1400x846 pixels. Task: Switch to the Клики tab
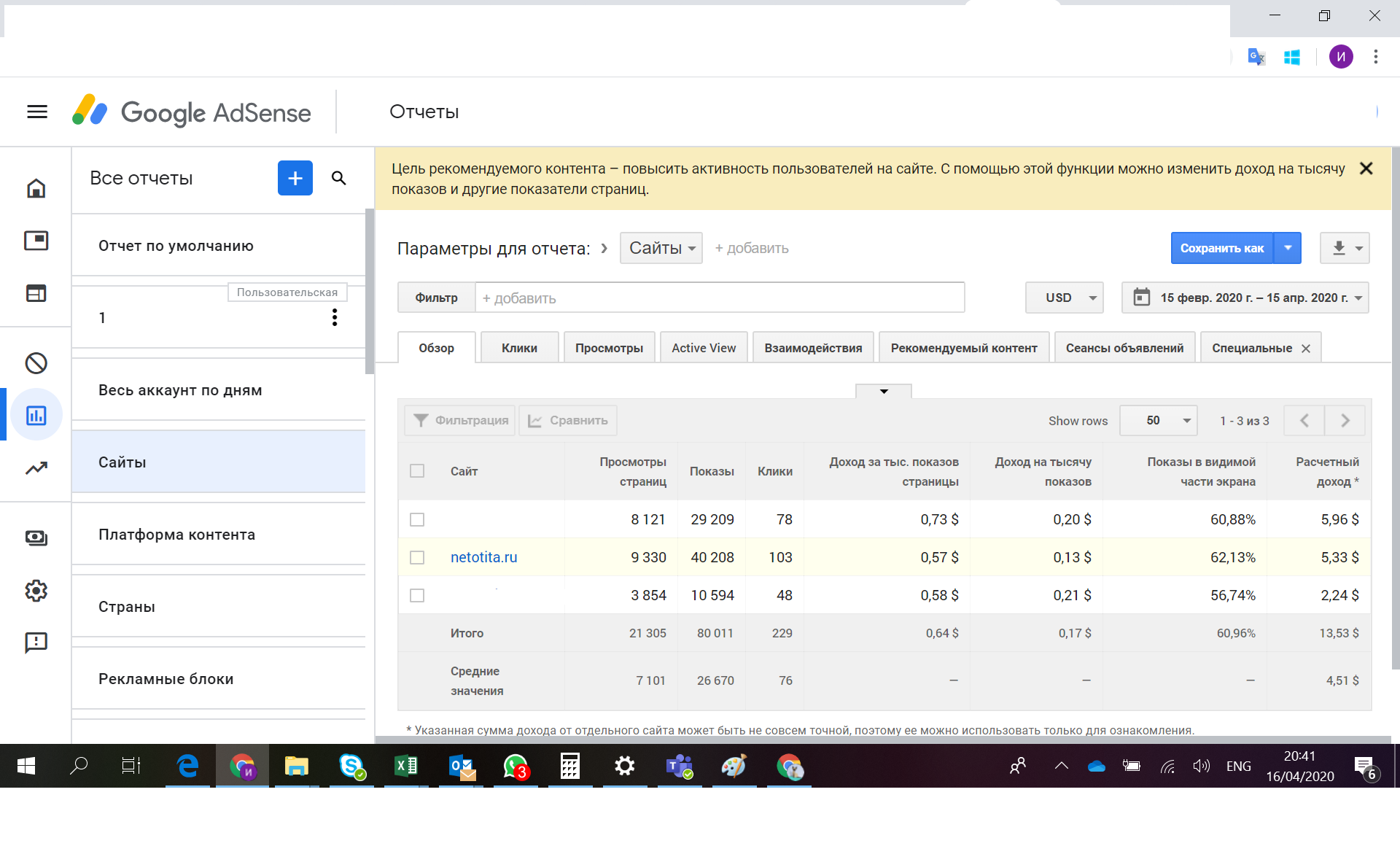pos(519,348)
